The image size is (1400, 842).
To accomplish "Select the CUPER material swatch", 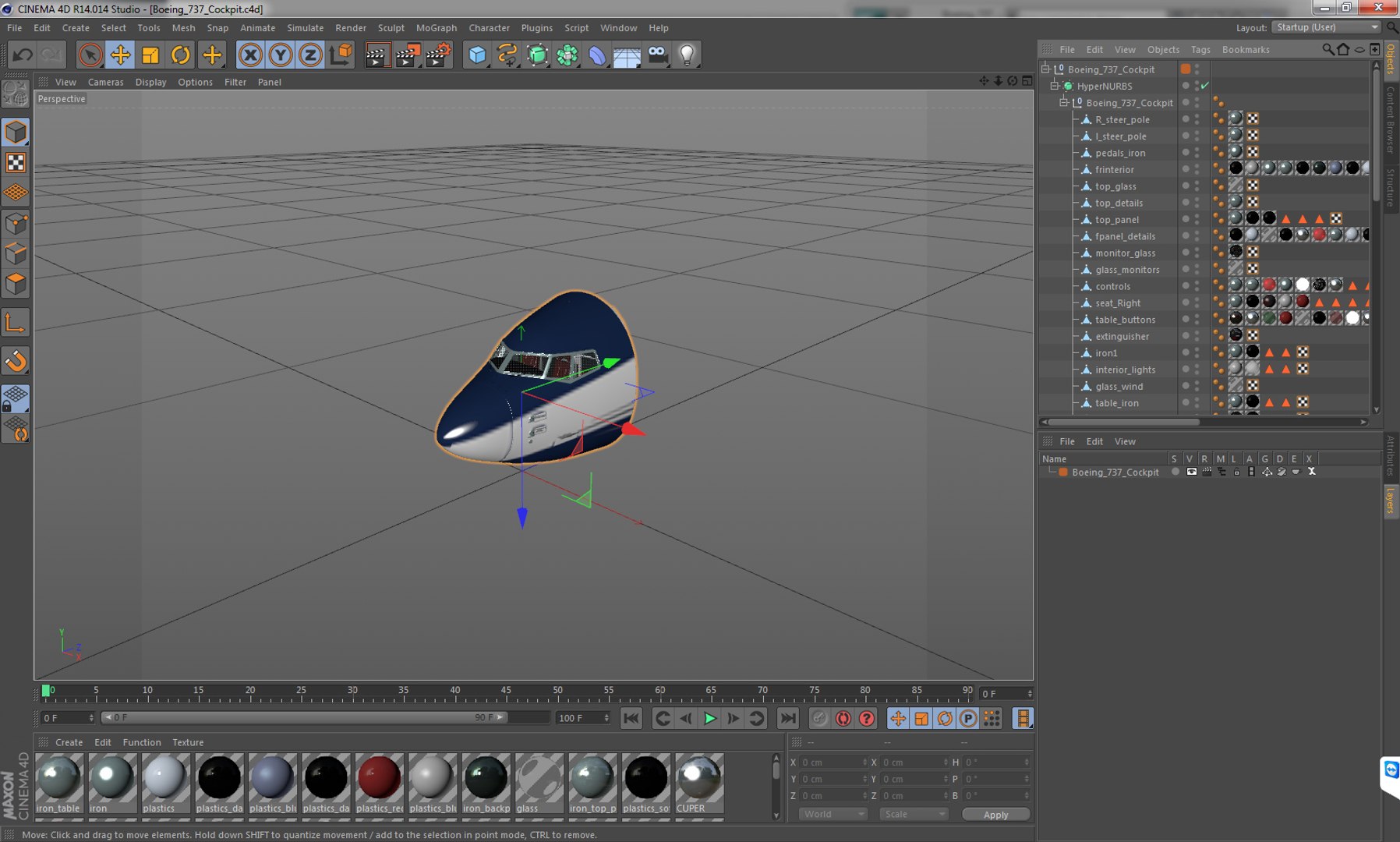I will (x=699, y=784).
